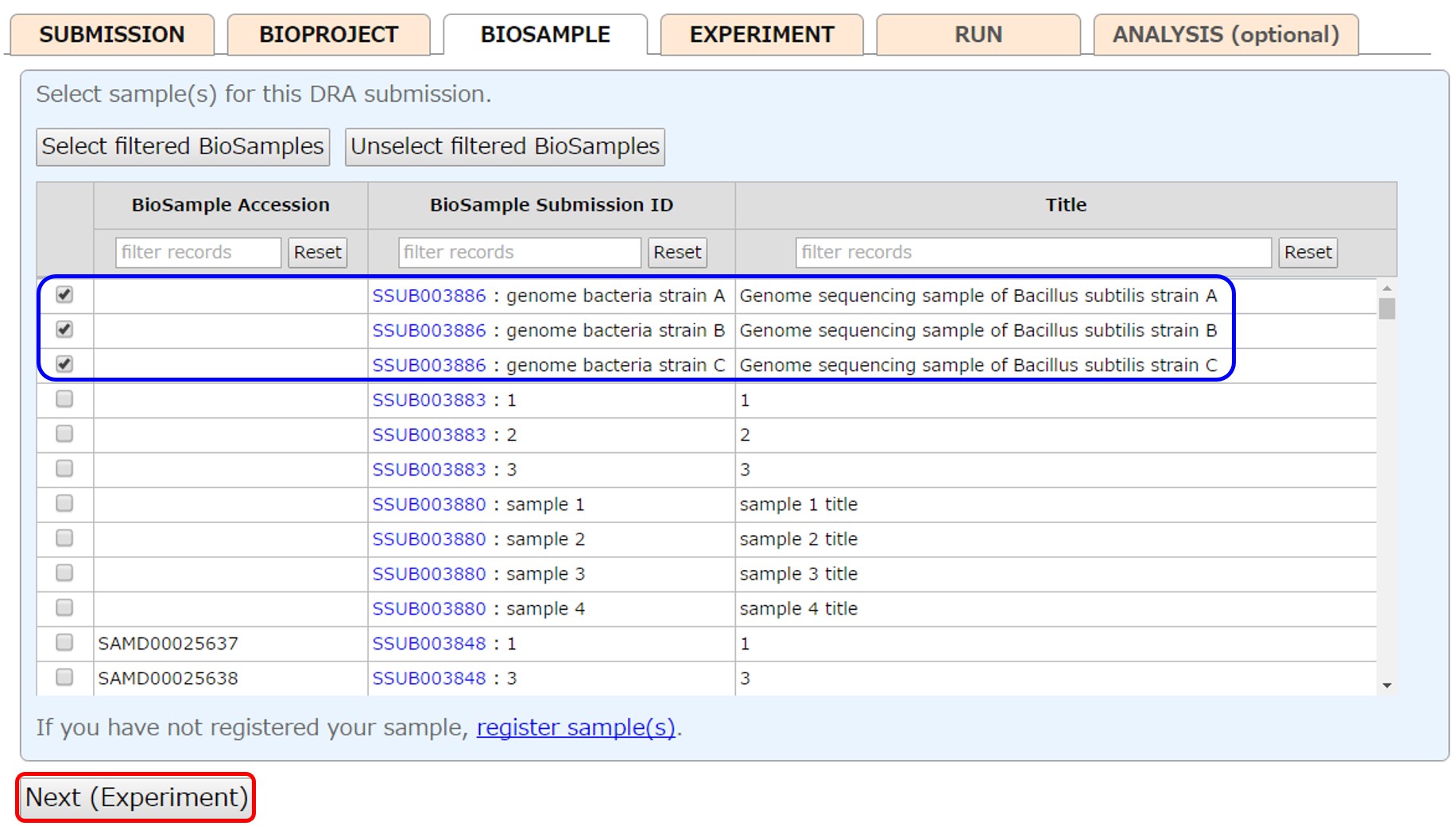Uncheck the genome bacteria strain B checkbox

tap(64, 329)
